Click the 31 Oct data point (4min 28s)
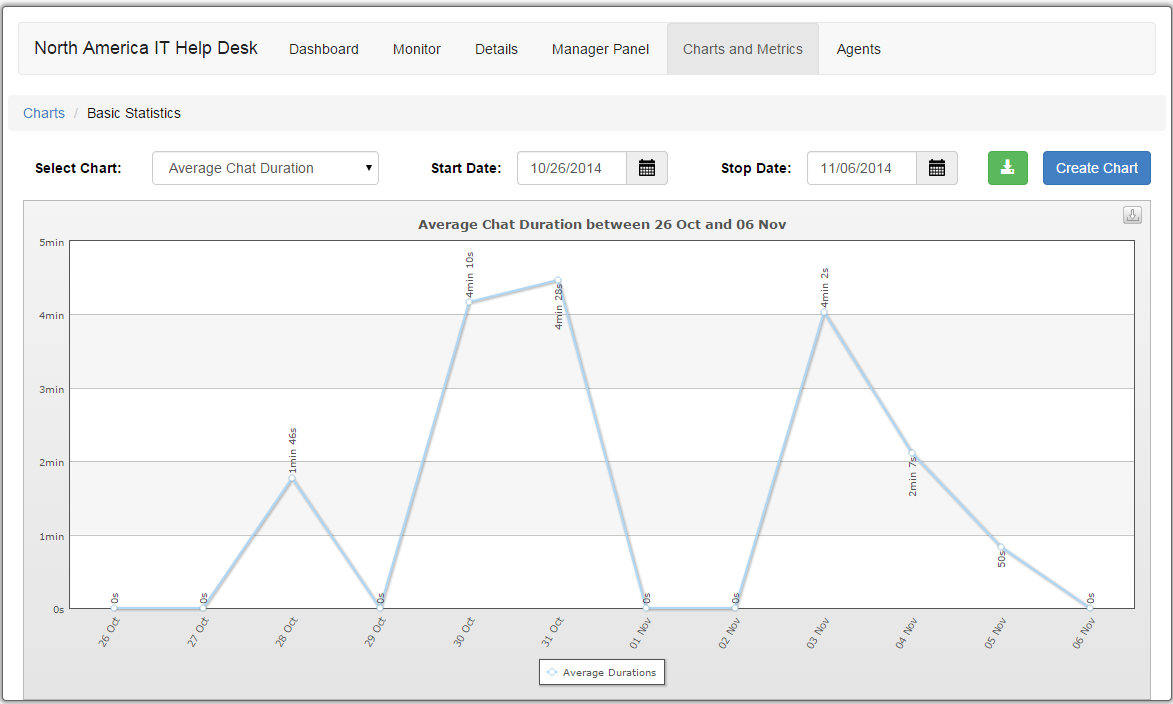 click(x=558, y=281)
